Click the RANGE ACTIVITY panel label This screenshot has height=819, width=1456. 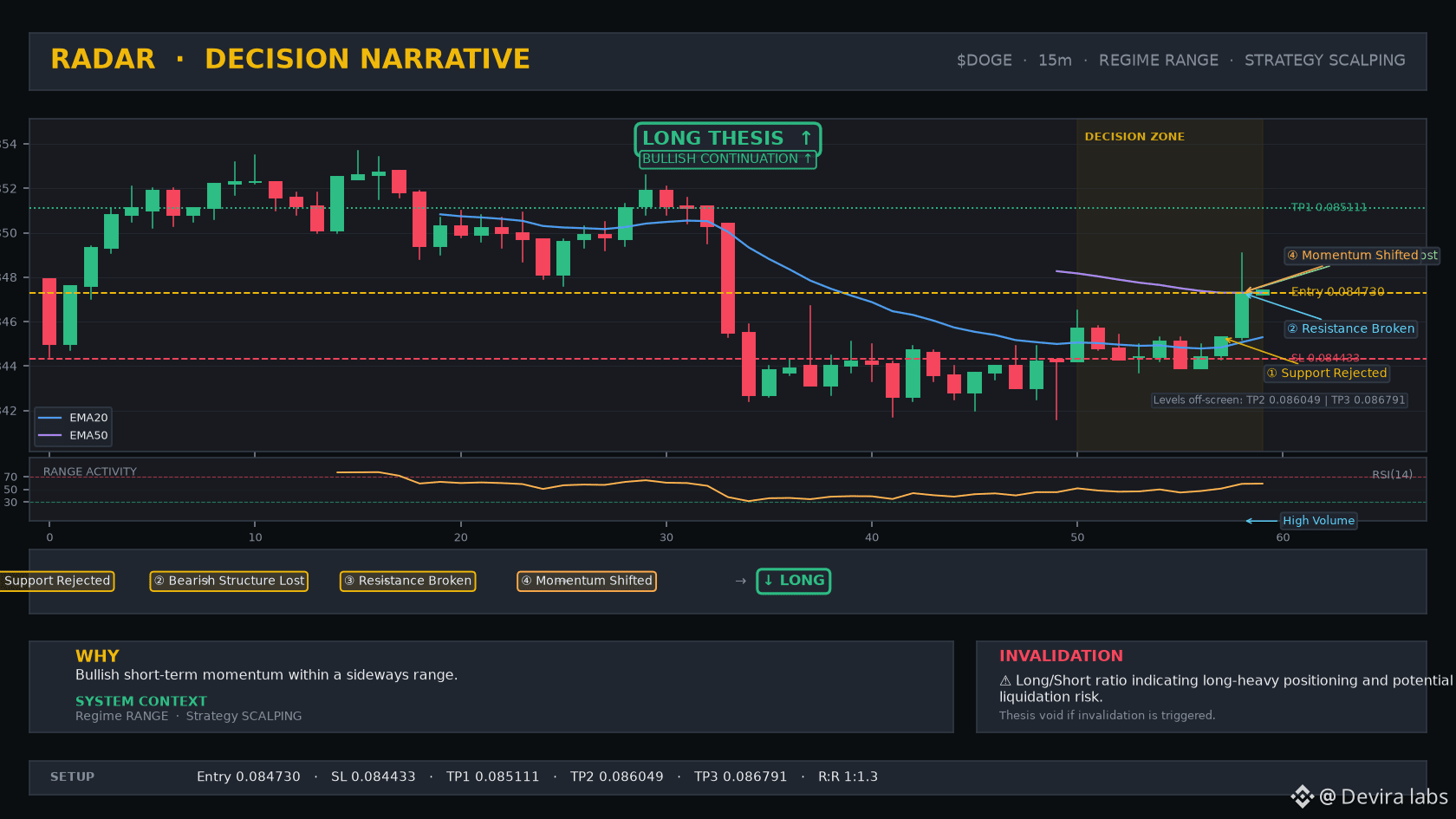90,471
